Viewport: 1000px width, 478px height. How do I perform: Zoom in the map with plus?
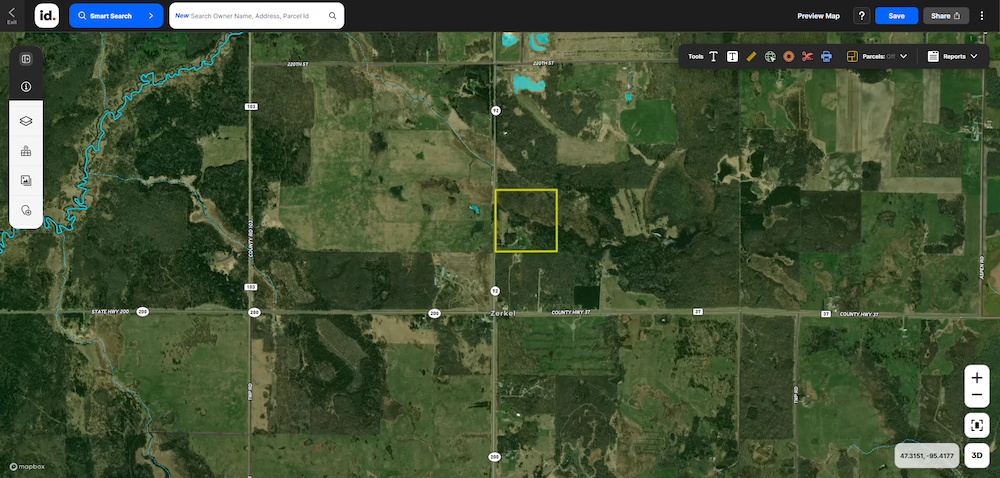[x=977, y=378]
